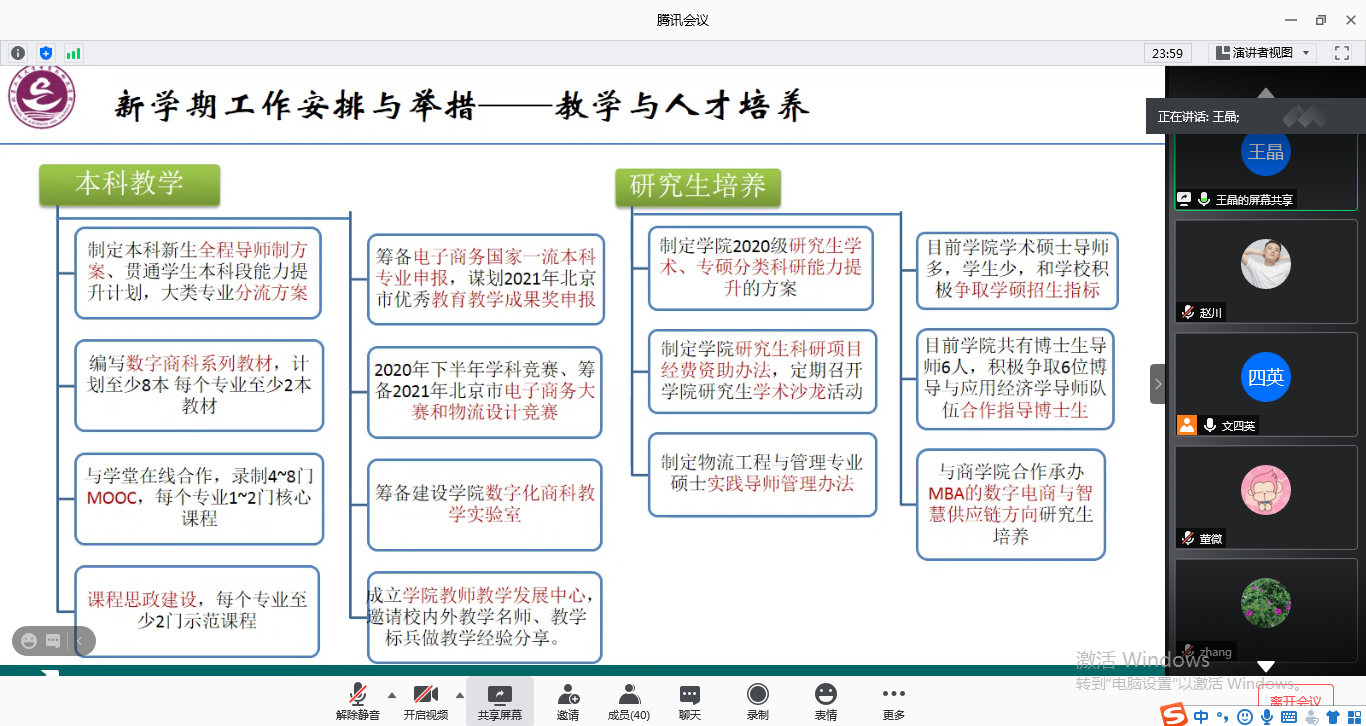Start recording with 录制 button

758,702
